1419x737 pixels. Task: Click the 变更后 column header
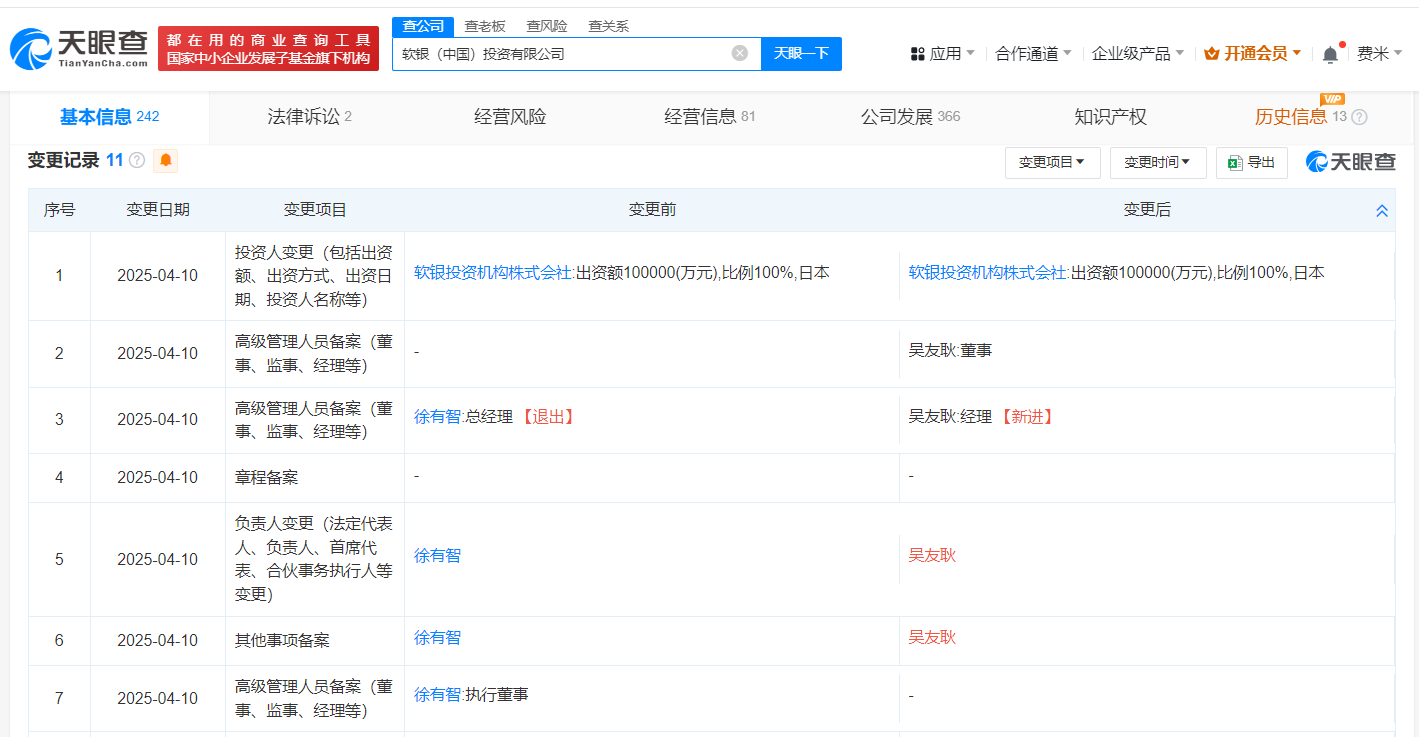[1147, 210]
